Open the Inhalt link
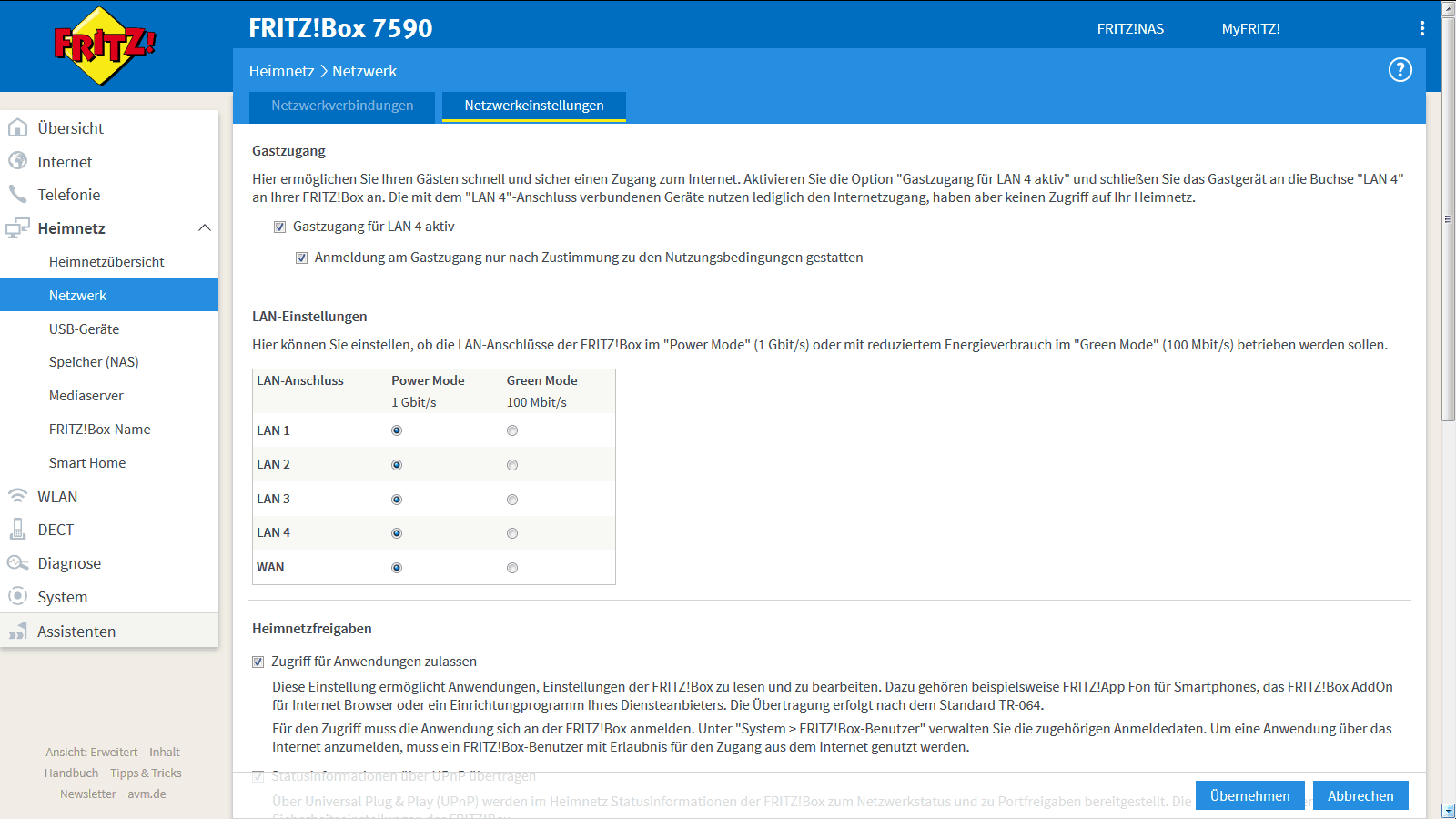1456x819 pixels. tap(165, 753)
